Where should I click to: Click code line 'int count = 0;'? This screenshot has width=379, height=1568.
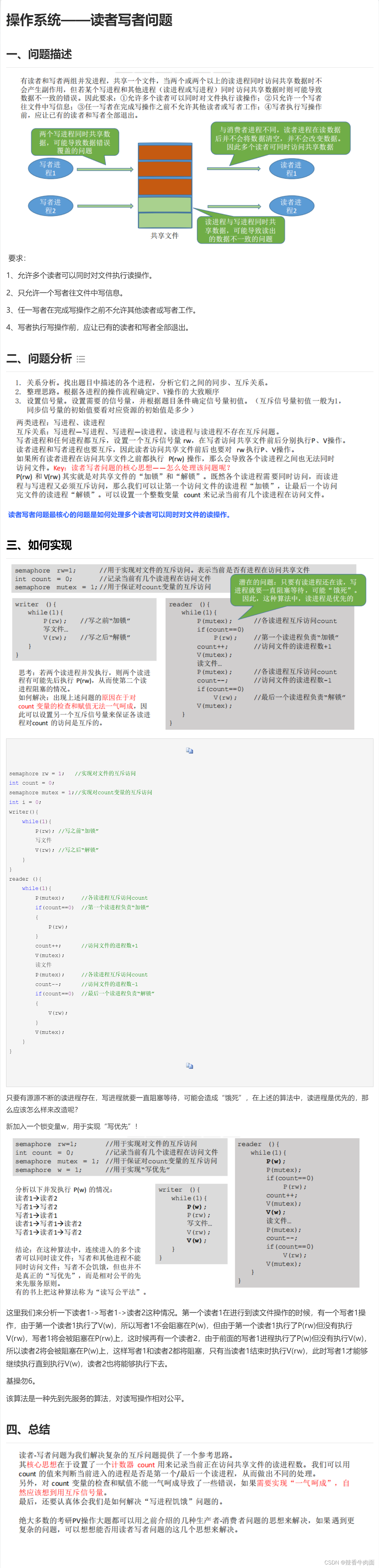pos(32,783)
